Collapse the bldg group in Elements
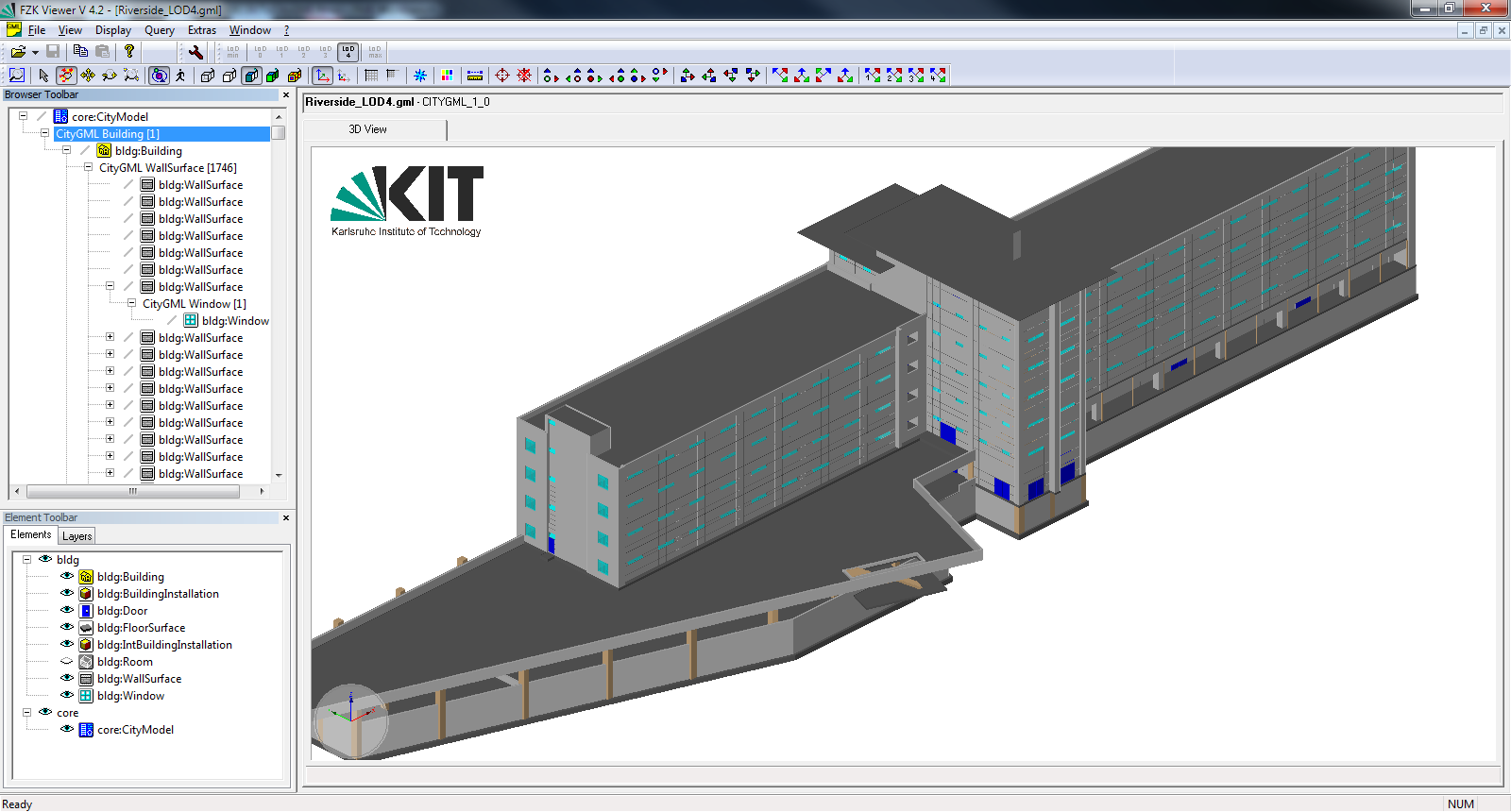Image resolution: width=1511 pixels, height=812 pixels. (x=26, y=559)
